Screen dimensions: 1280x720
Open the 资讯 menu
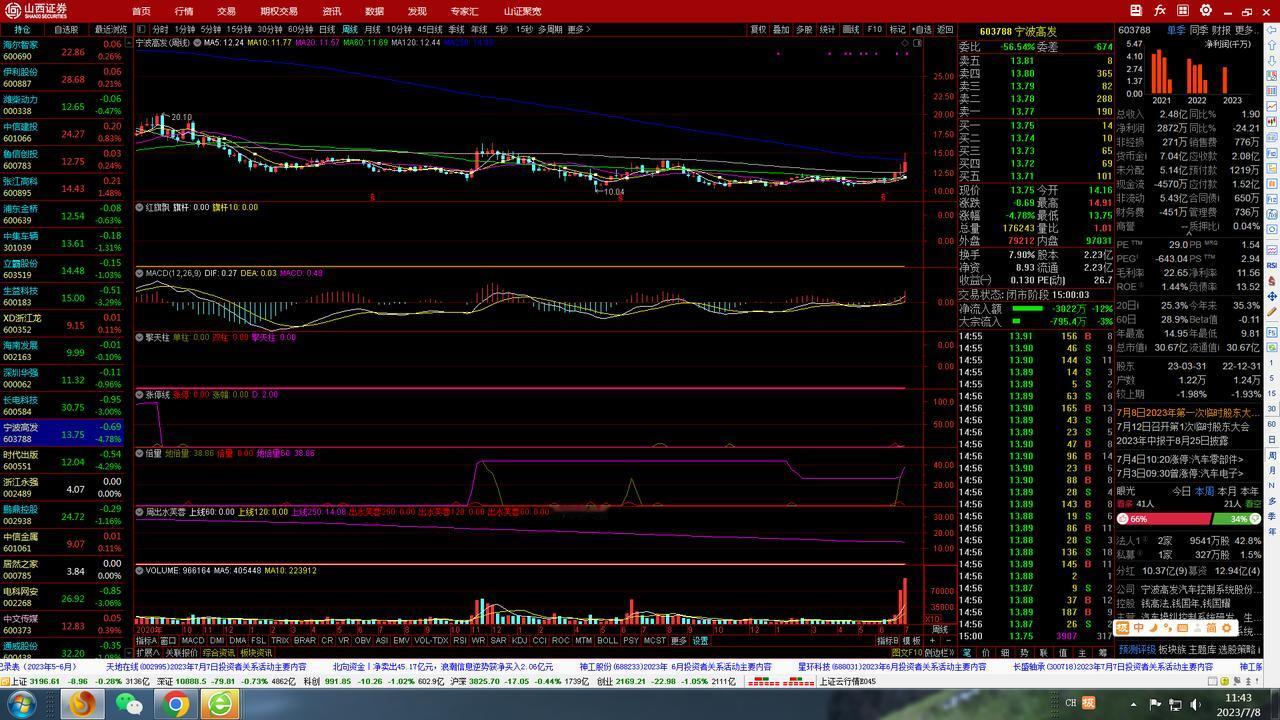click(332, 11)
